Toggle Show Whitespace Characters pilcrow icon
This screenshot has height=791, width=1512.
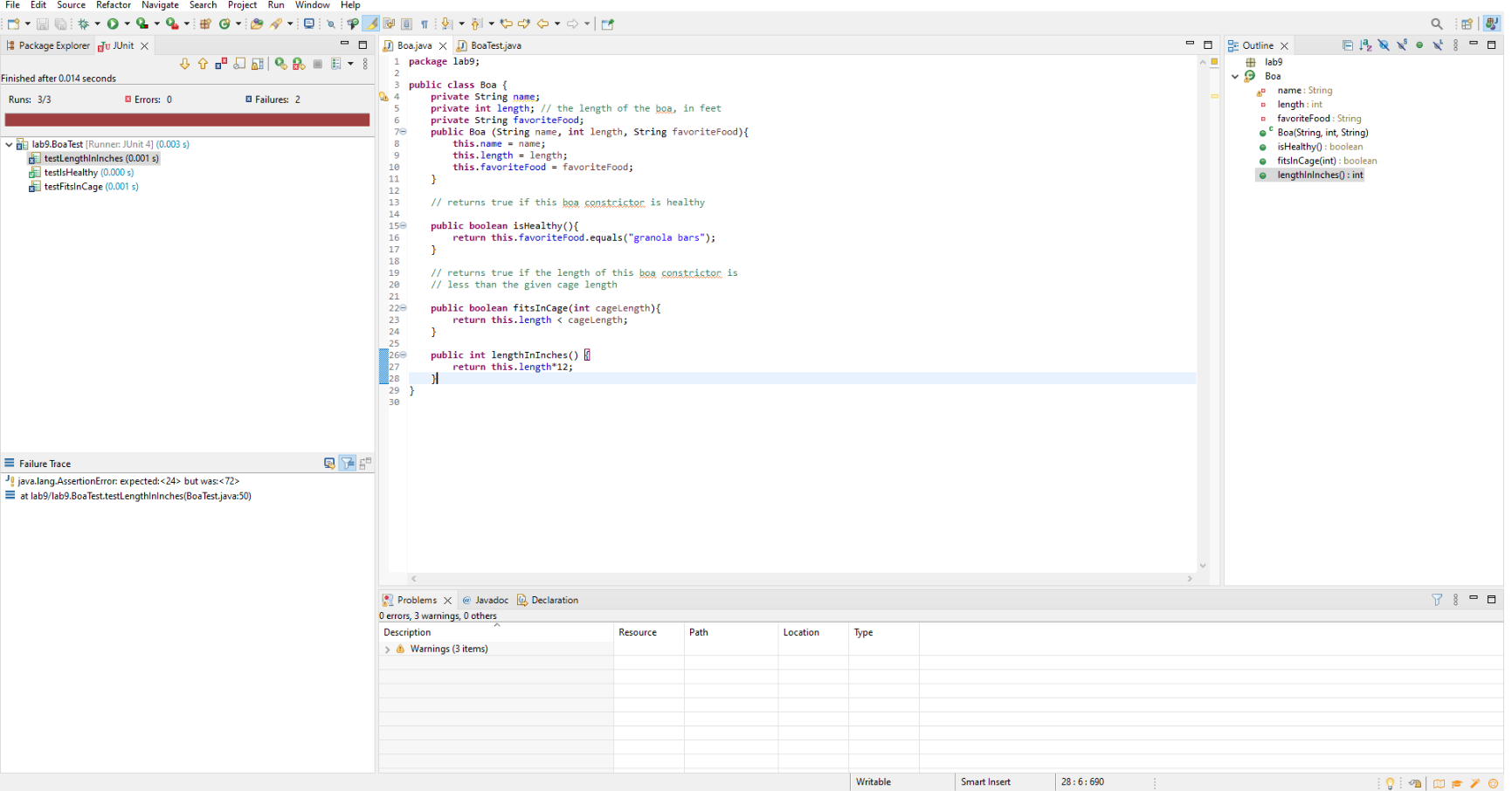tap(425, 24)
